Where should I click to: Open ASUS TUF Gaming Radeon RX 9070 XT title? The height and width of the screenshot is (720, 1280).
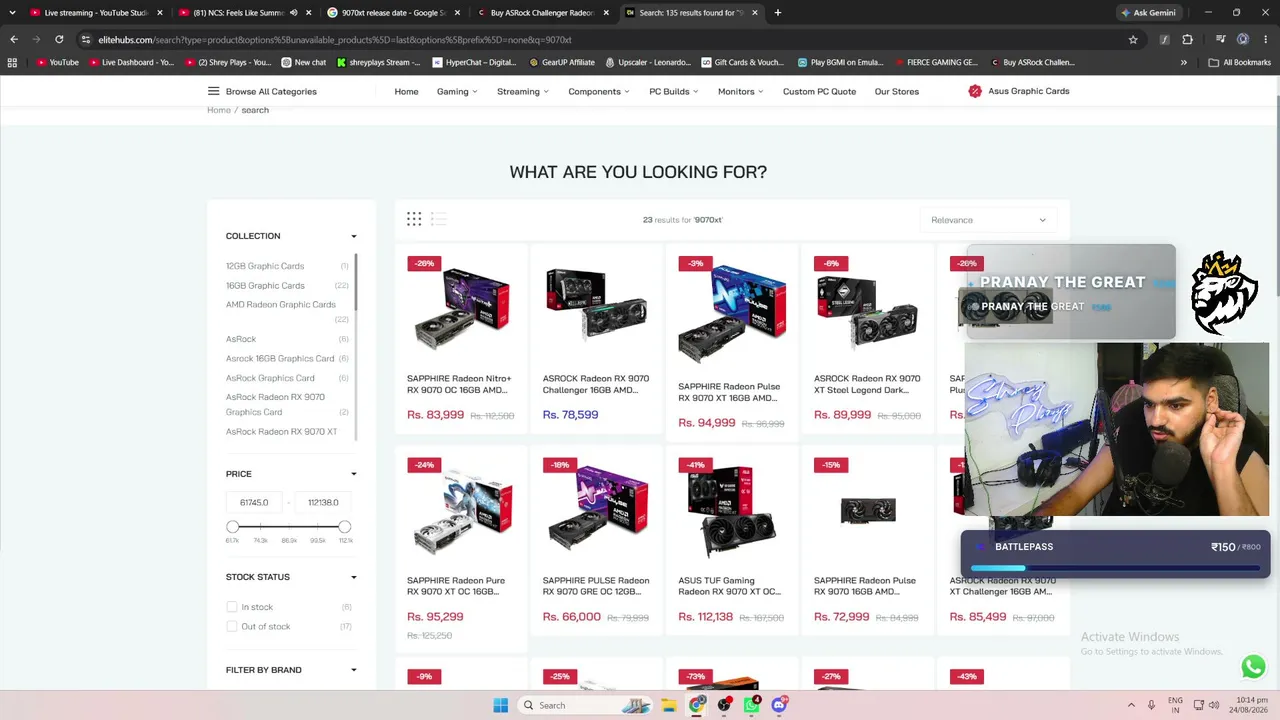tap(730, 586)
